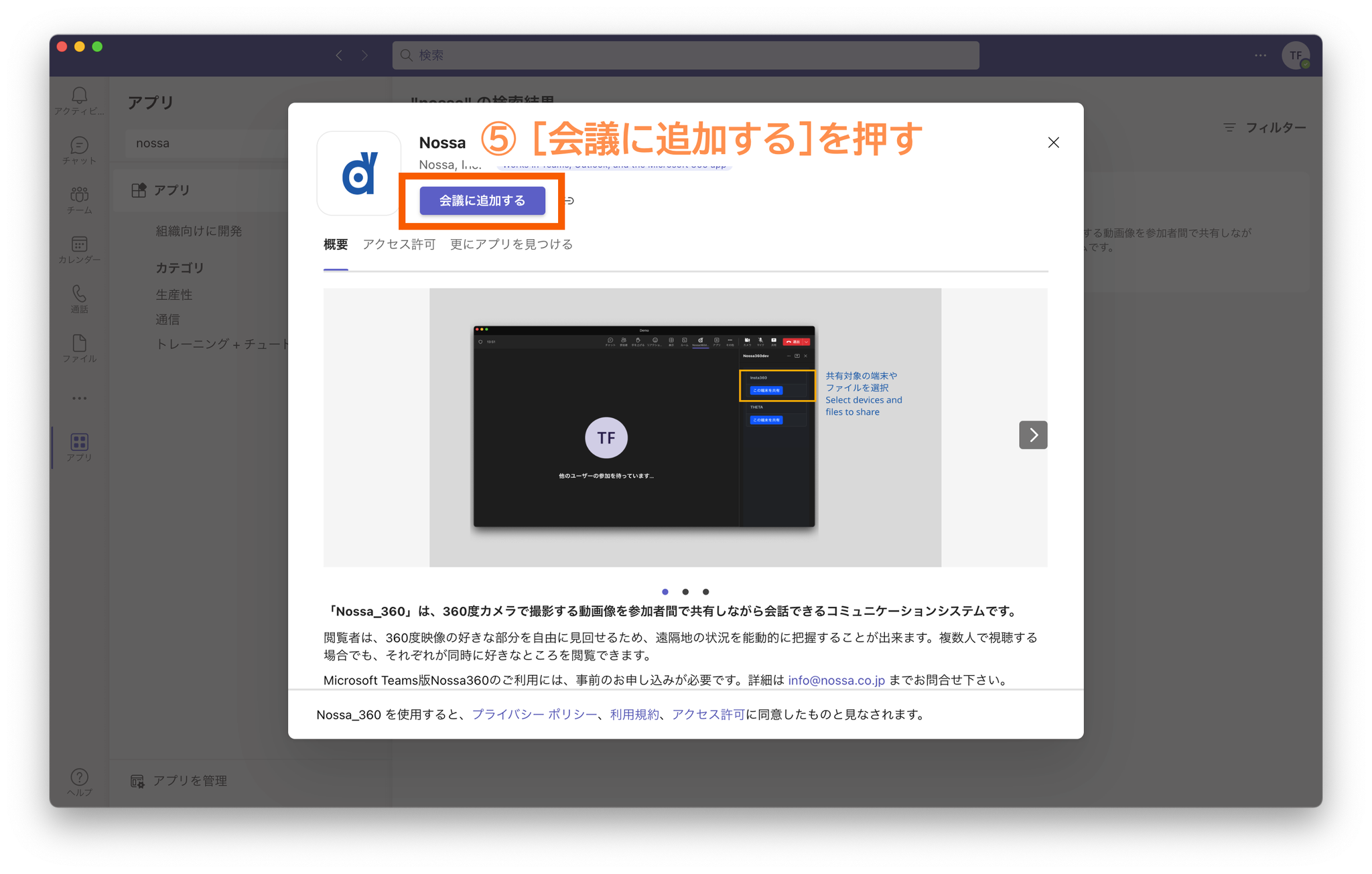Select the second carousel page dot
The height and width of the screenshot is (874, 1372).
(x=685, y=592)
